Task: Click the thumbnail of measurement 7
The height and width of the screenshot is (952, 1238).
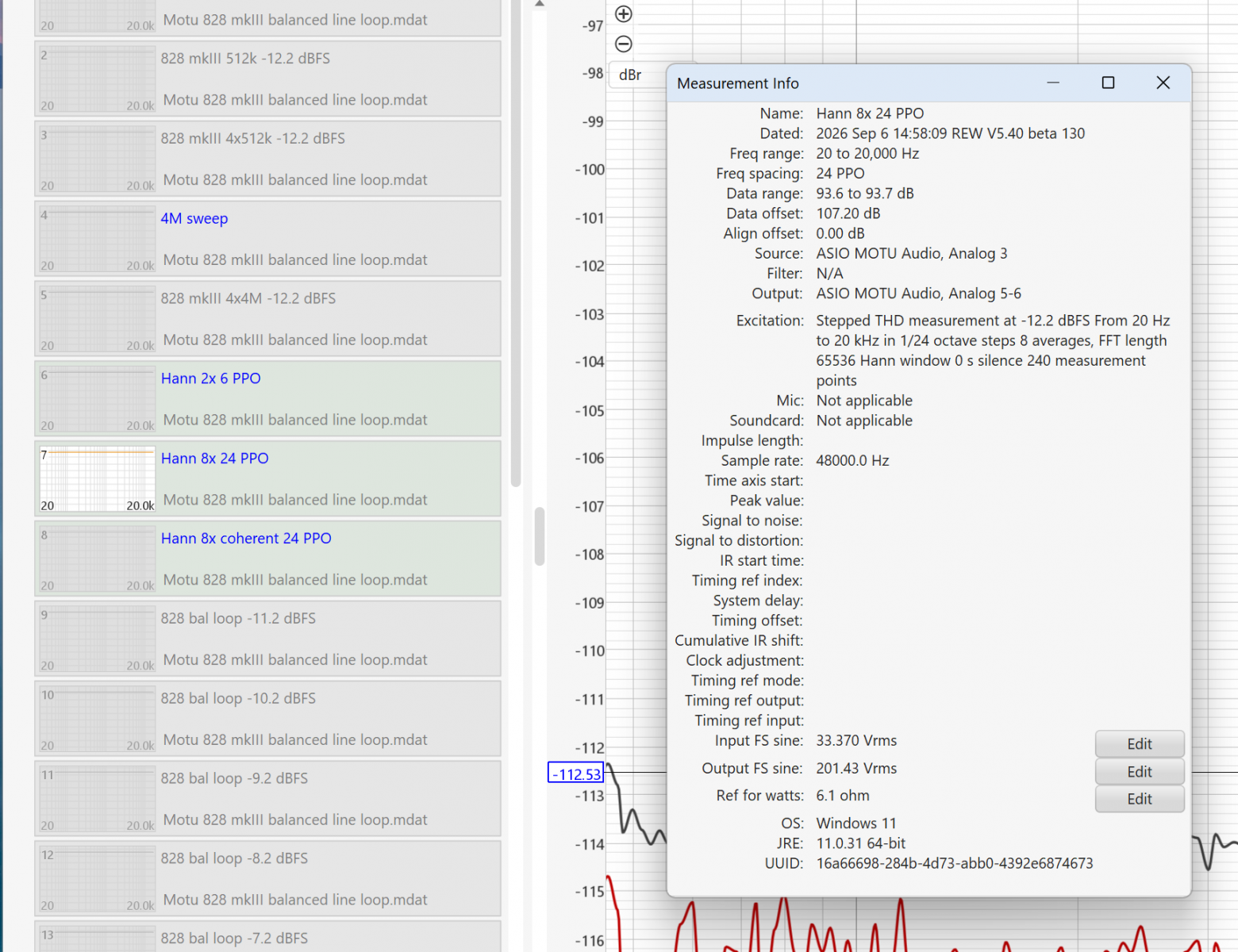Action: tap(98, 479)
